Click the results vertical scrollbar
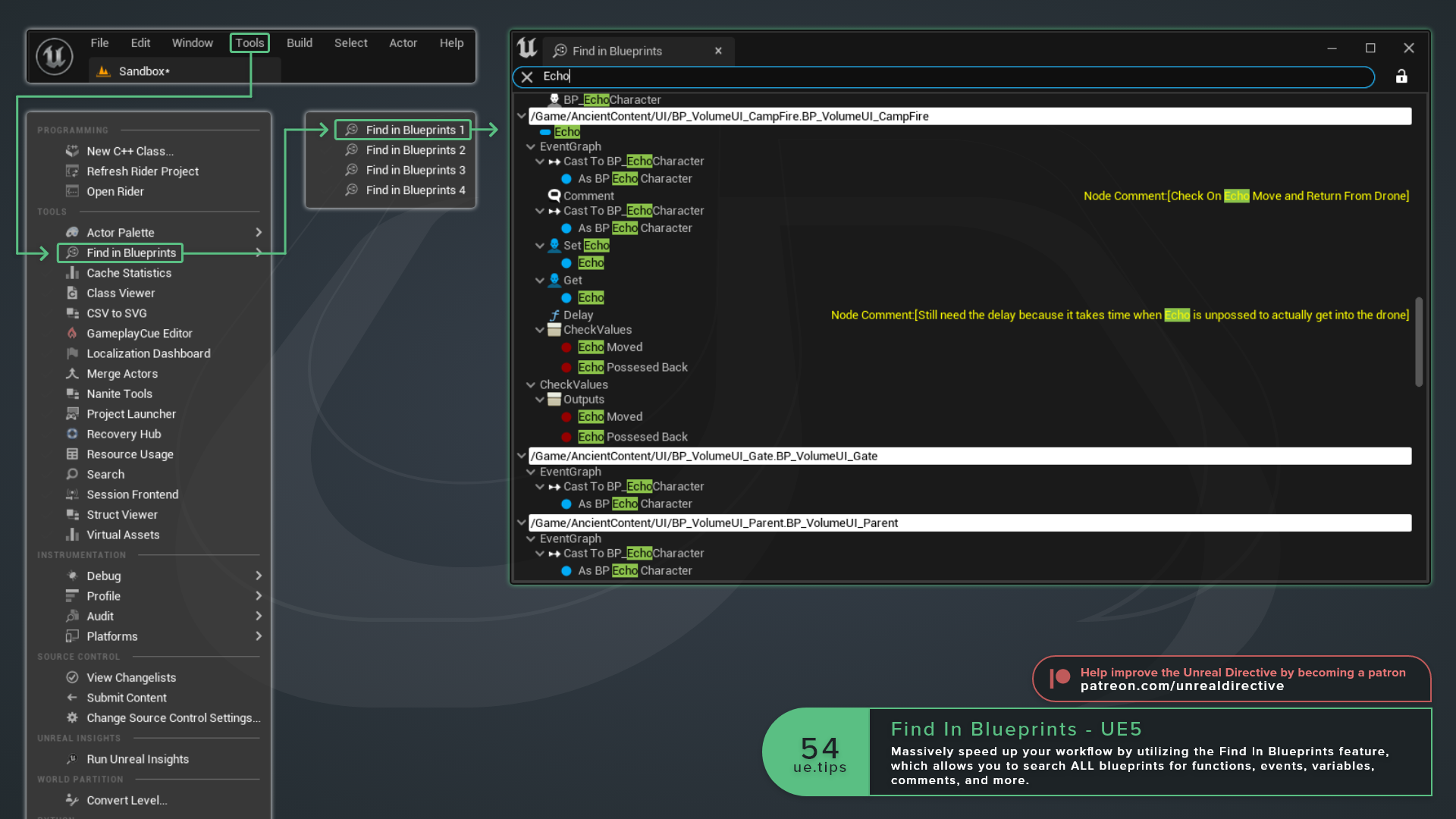 [x=1418, y=341]
